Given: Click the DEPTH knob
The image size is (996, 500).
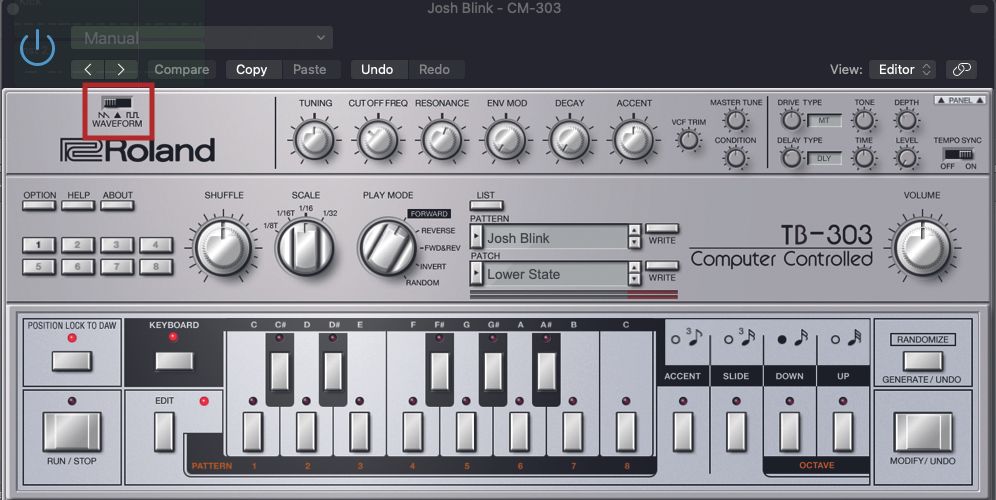Looking at the screenshot, I should pyautogui.click(x=906, y=119).
